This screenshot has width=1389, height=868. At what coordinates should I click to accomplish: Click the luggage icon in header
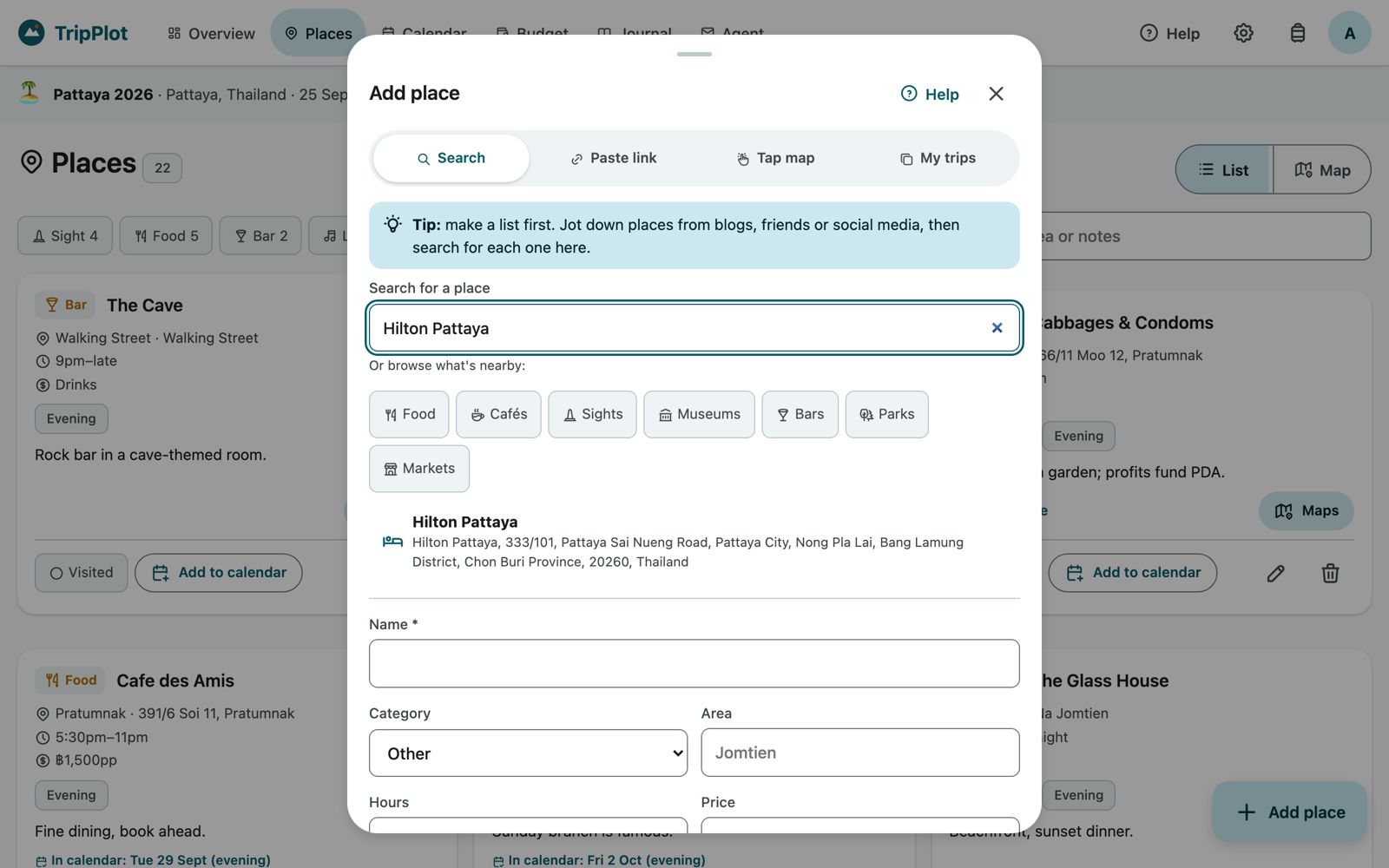(1297, 33)
